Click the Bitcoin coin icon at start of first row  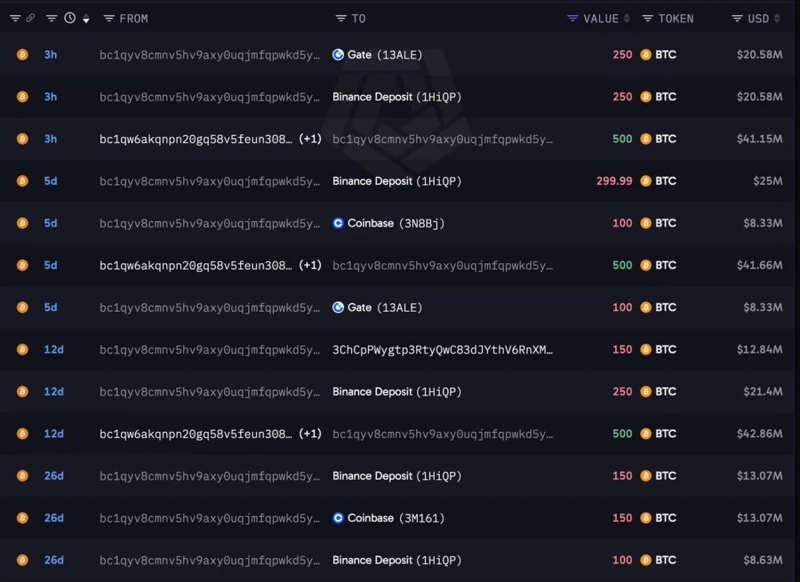pos(22,55)
